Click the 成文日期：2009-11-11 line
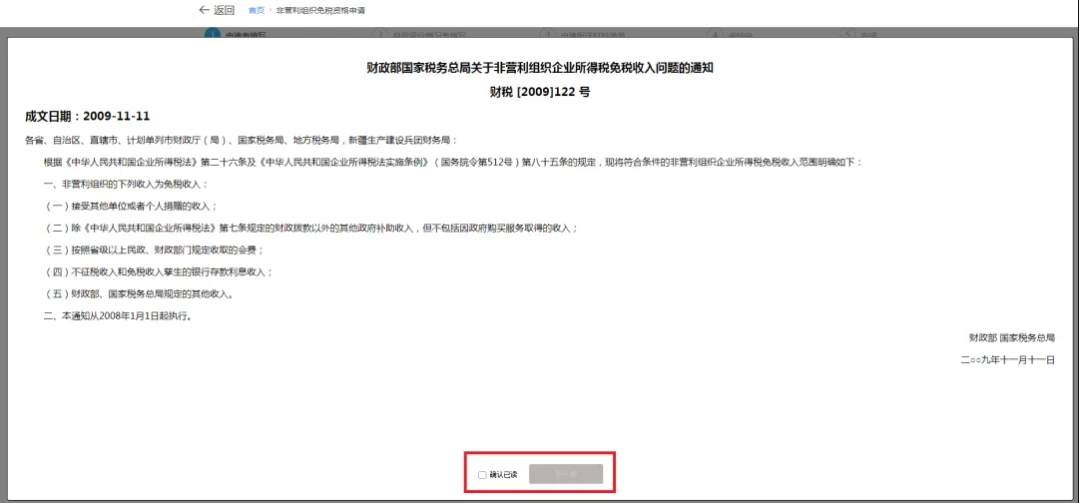This screenshot has height=504, width=1080. click(x=87, y=116)
